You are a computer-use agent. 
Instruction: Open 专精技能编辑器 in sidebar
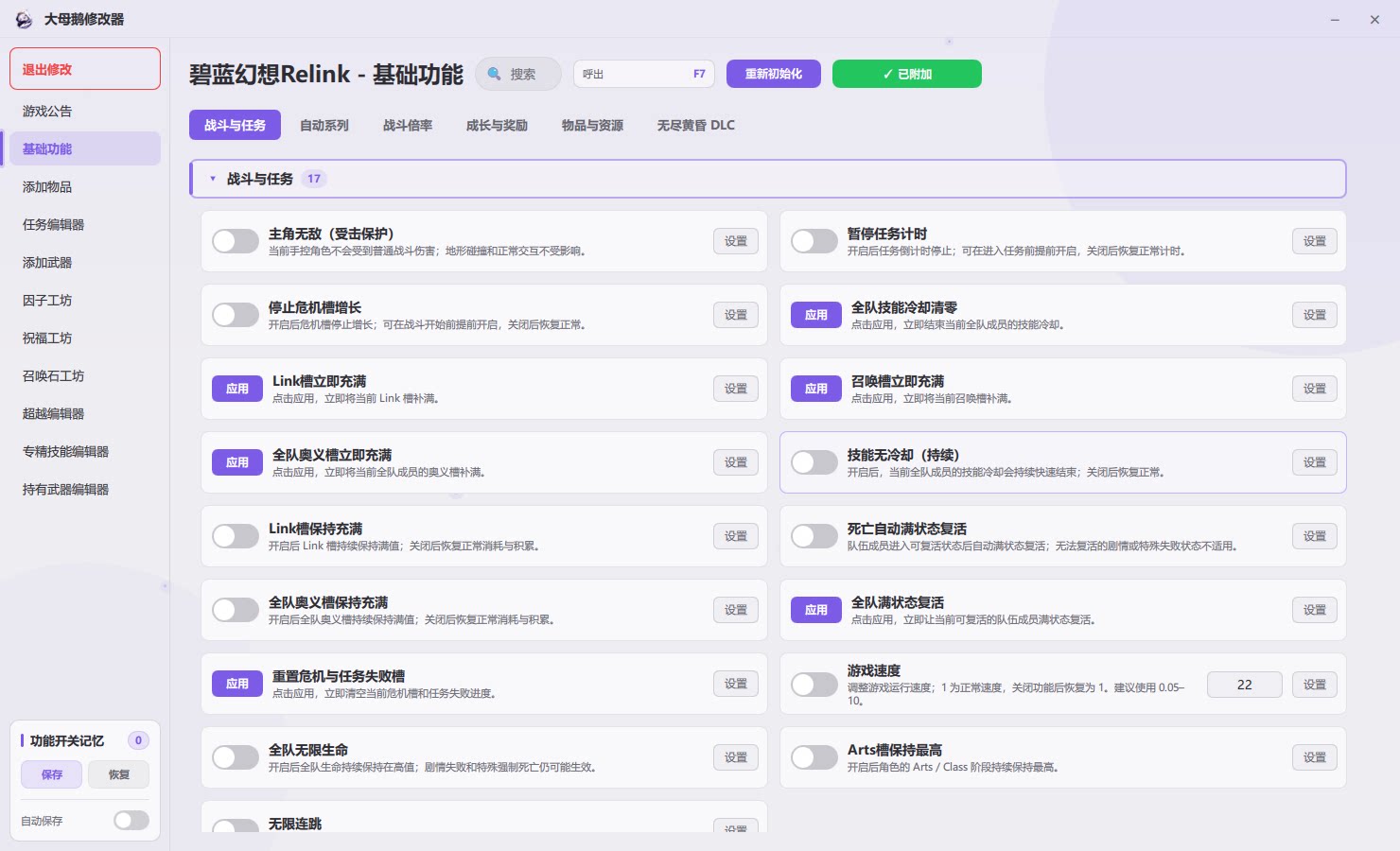coord(85,451)
